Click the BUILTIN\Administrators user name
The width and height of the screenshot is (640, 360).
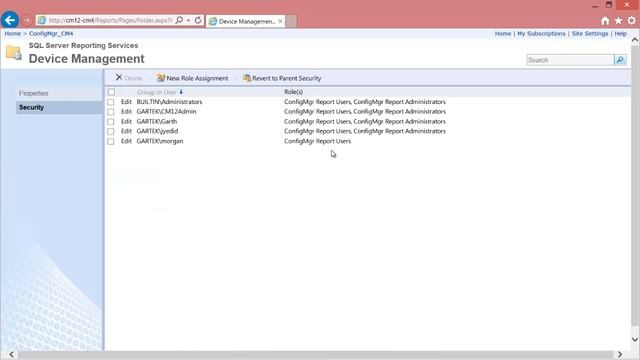pos(169,102)
